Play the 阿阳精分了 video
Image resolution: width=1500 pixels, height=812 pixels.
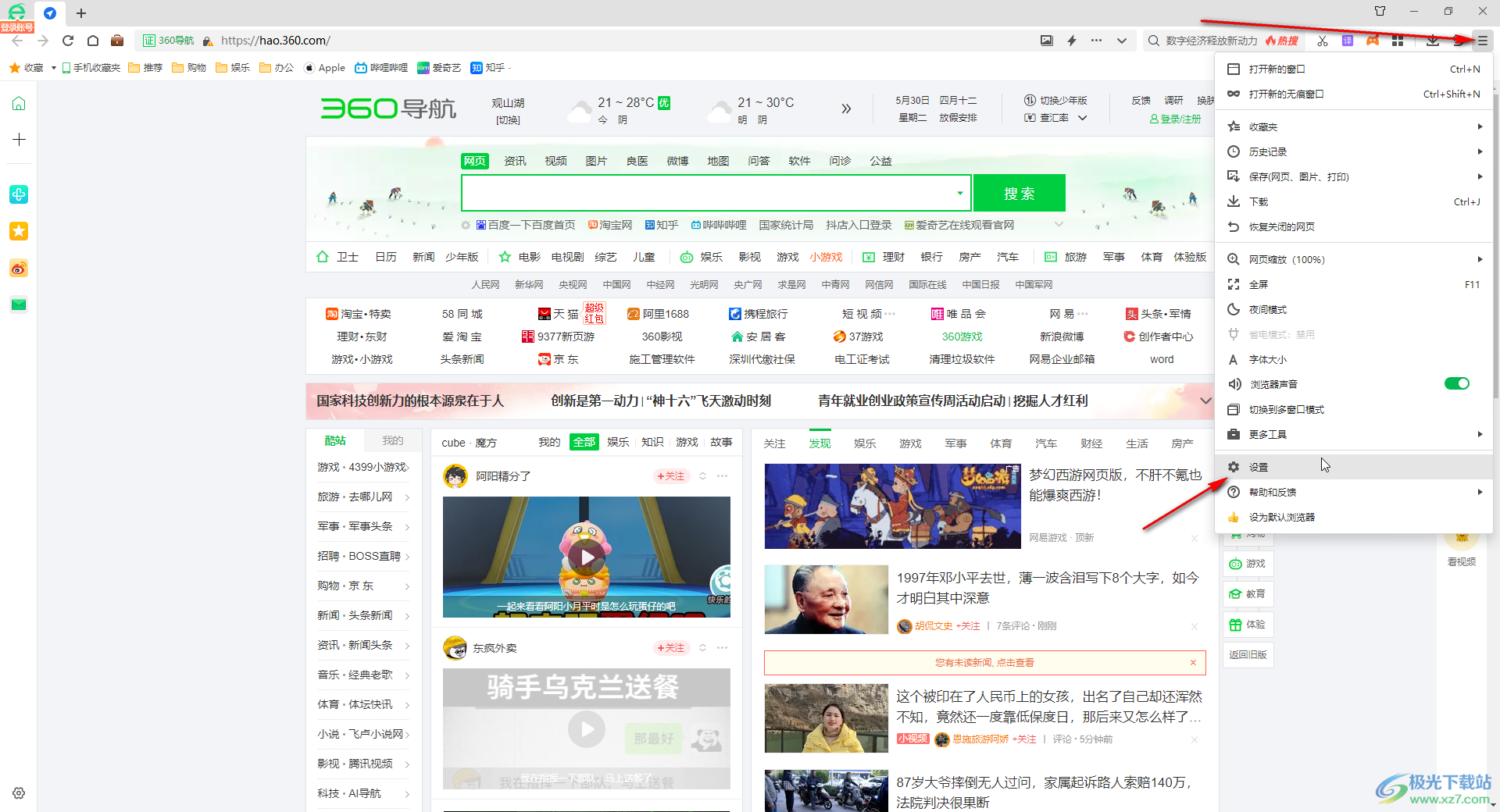[x=586, y=557]
